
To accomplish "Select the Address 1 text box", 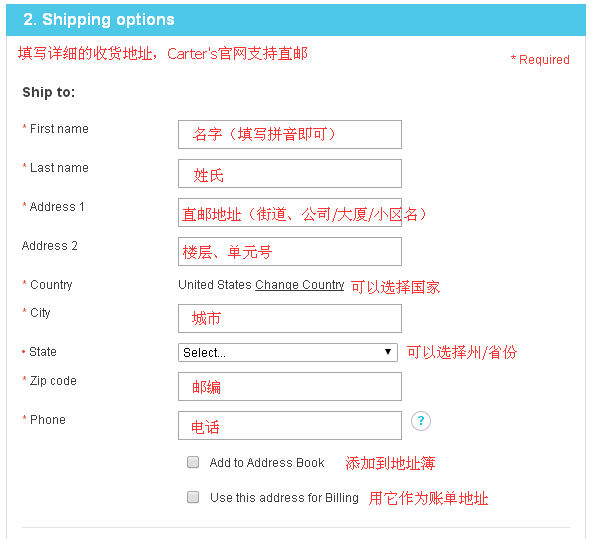I will 290,213.
